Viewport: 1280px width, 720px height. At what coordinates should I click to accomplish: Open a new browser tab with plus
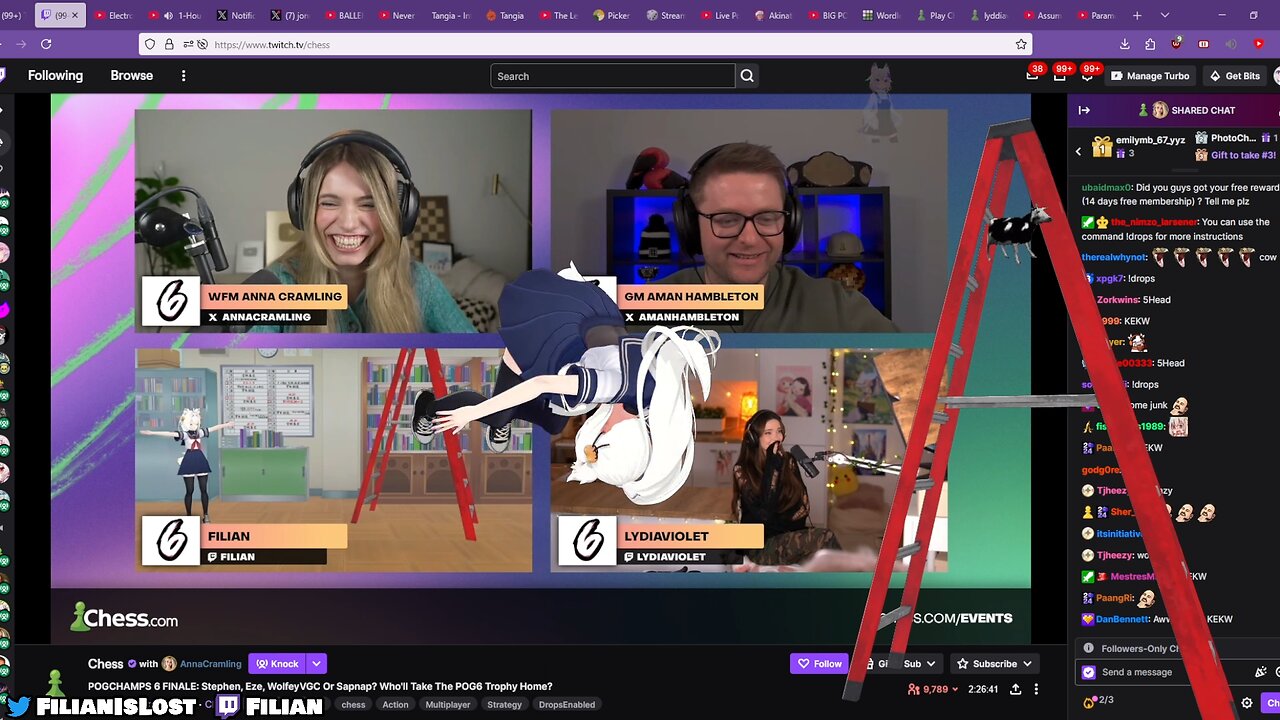[1137, 15]
